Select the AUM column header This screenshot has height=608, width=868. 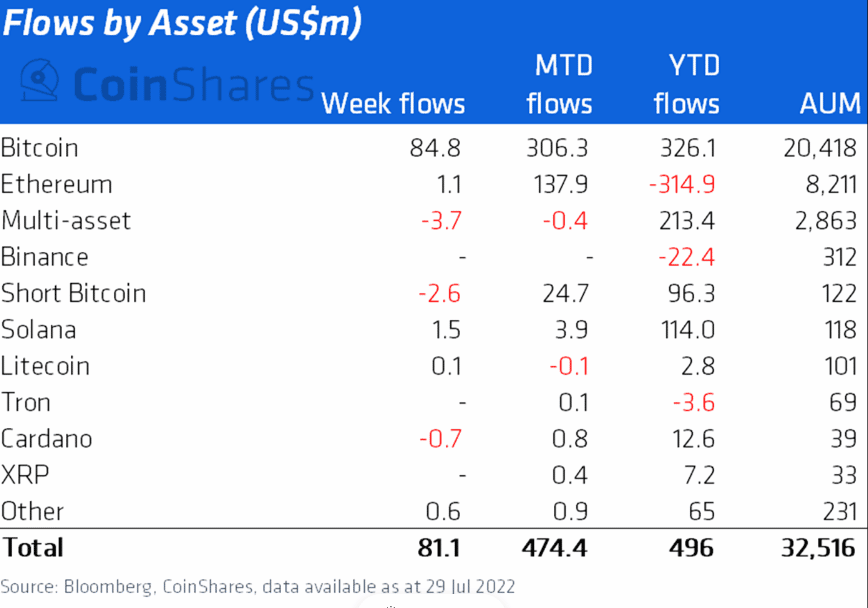(830, 103)
